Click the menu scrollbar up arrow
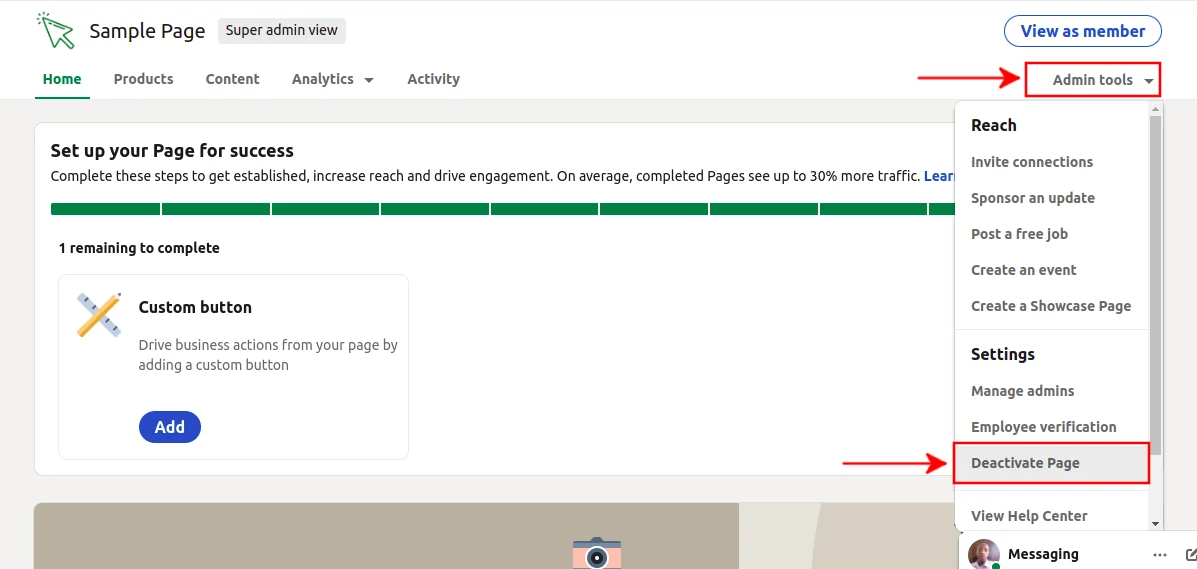This screenshot has width=1197, height=569. coord(1155,108)
